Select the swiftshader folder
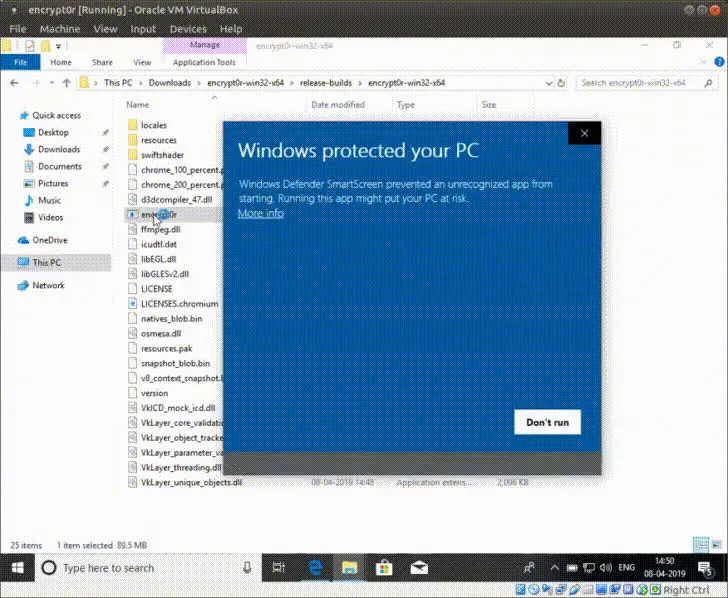The image size is (728, 598). 162,155
